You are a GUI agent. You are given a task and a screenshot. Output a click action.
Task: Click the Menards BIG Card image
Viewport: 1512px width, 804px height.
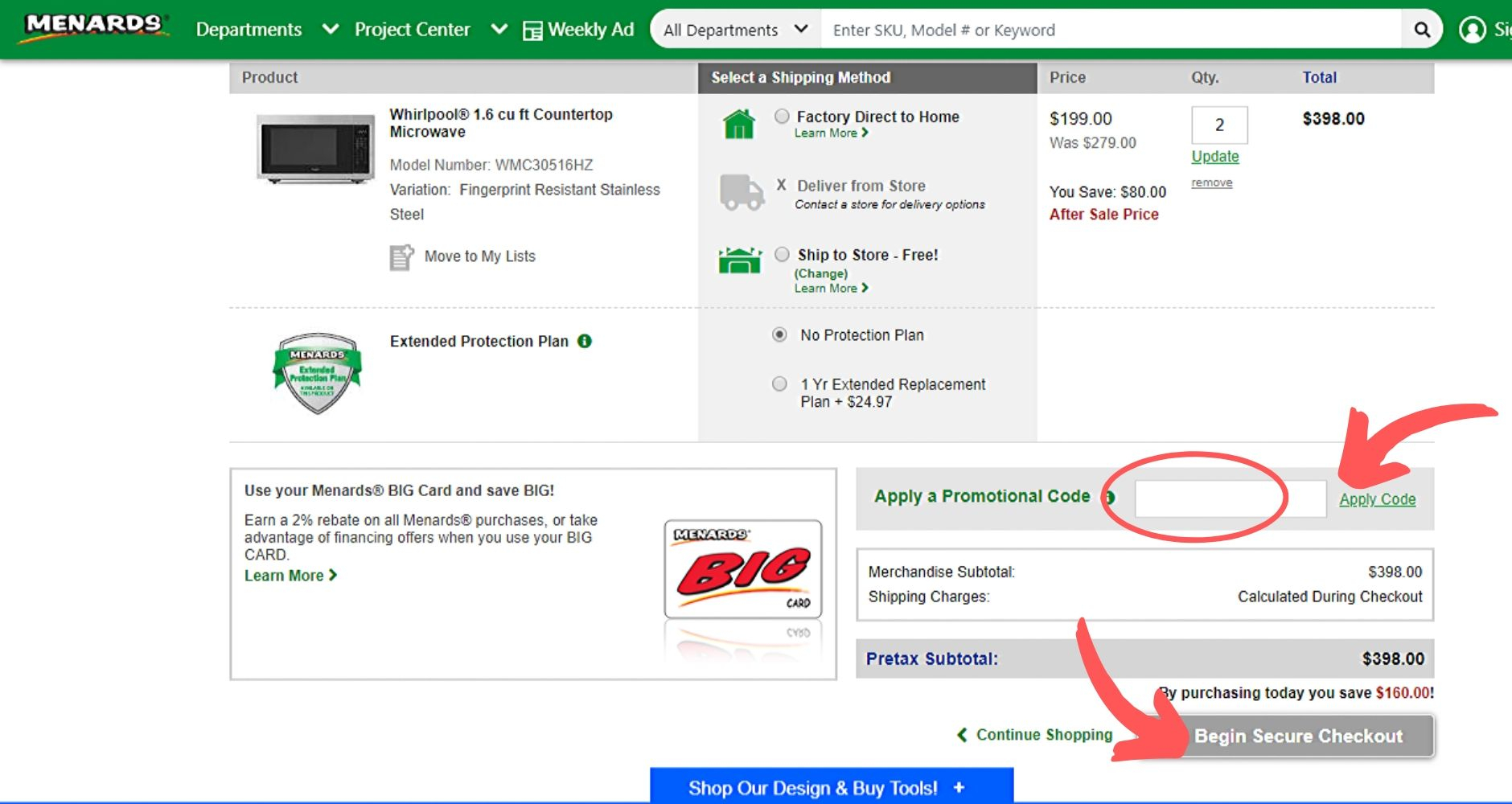coord(743,569)
